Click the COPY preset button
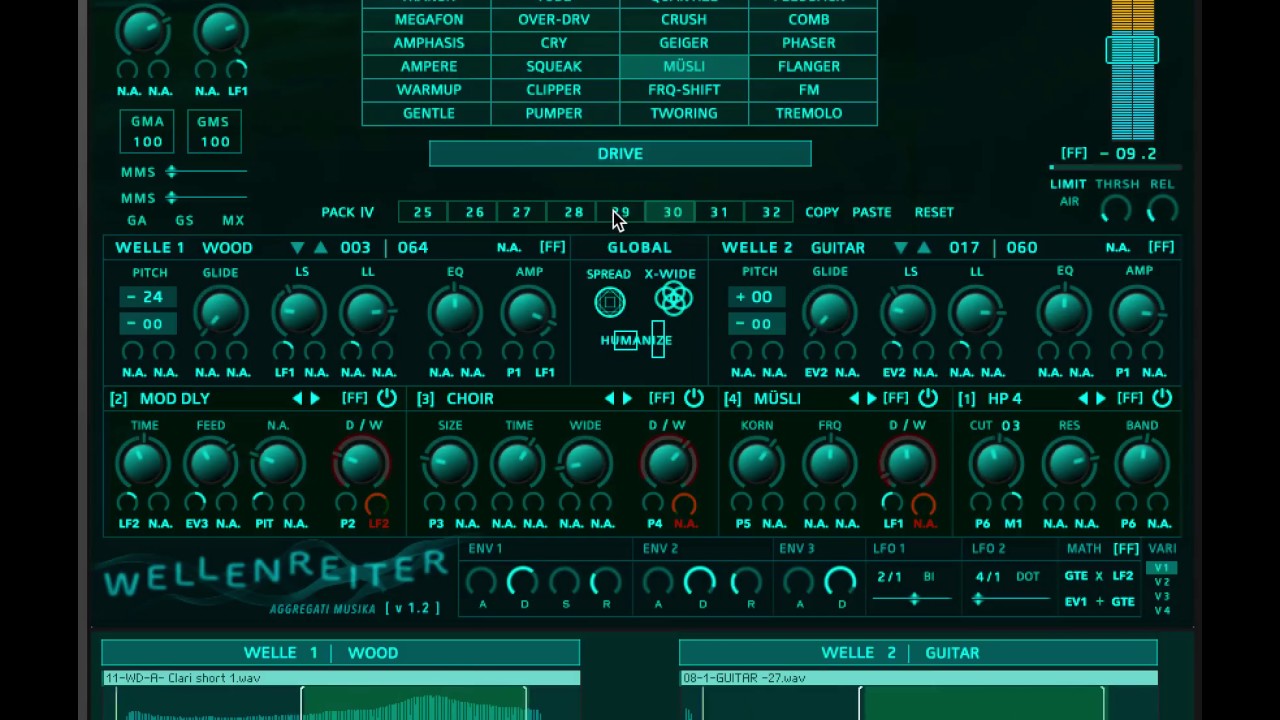Image resolution: width=1280 pixels, height=720 pixels. coord(822,212)
